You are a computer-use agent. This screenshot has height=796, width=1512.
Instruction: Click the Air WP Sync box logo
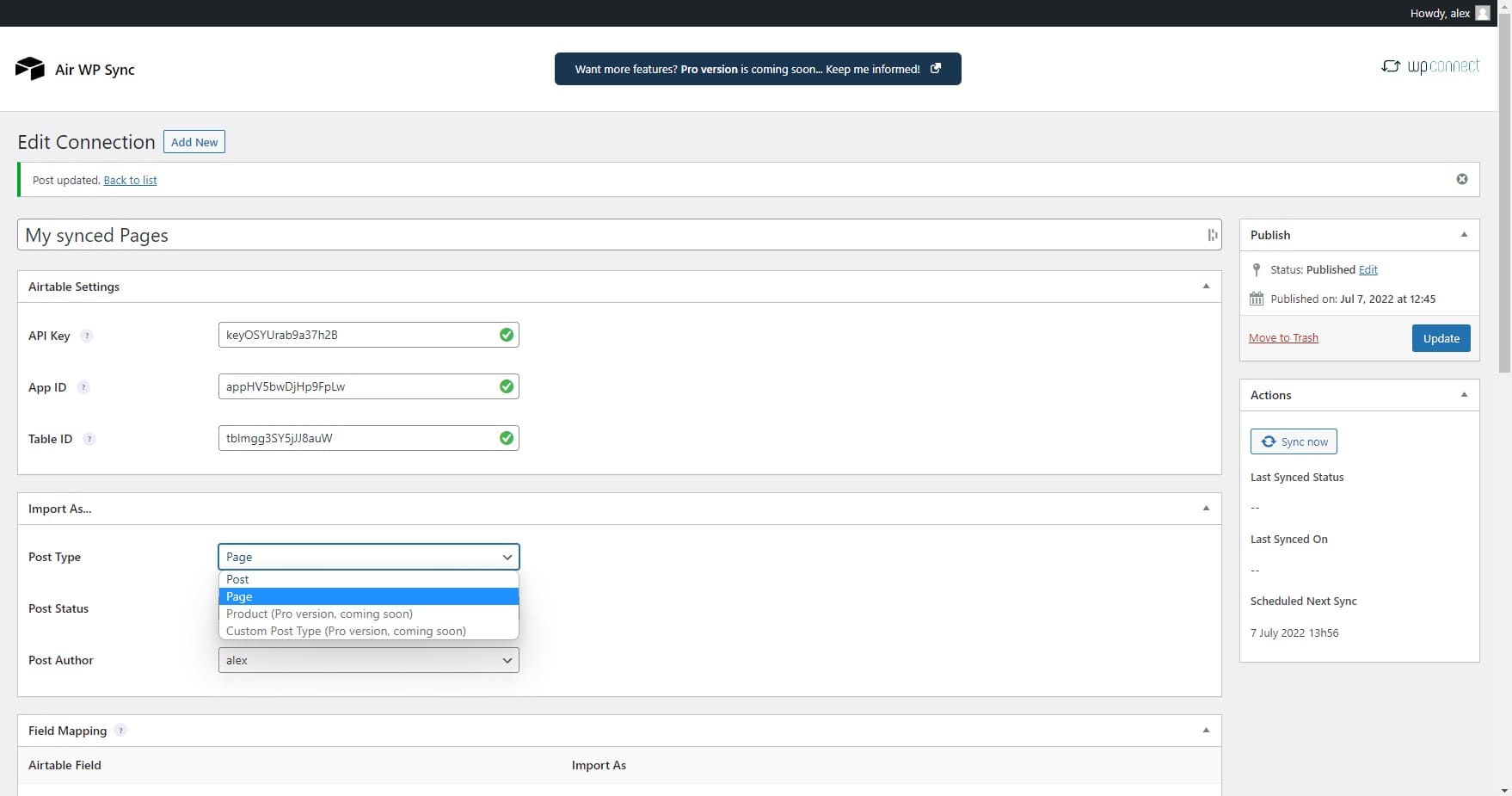click(x=30, y=69)
